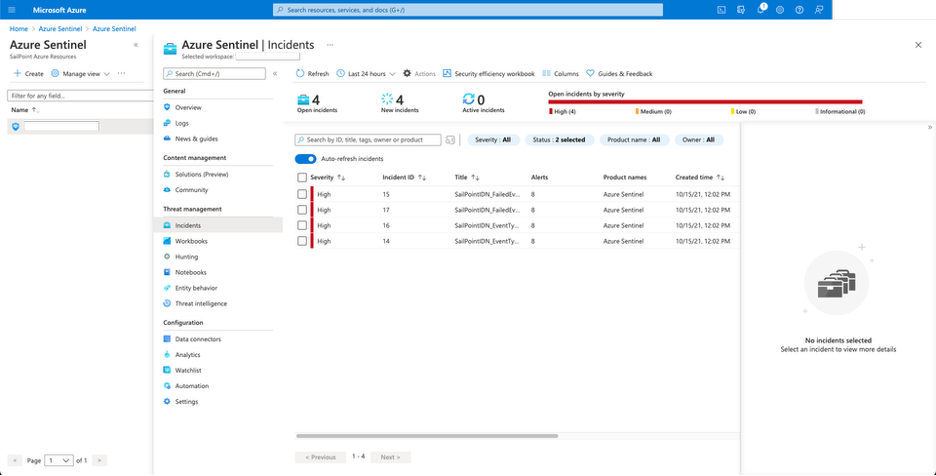Click the Create button
This screenshot has width=936, height=476.
29,73
